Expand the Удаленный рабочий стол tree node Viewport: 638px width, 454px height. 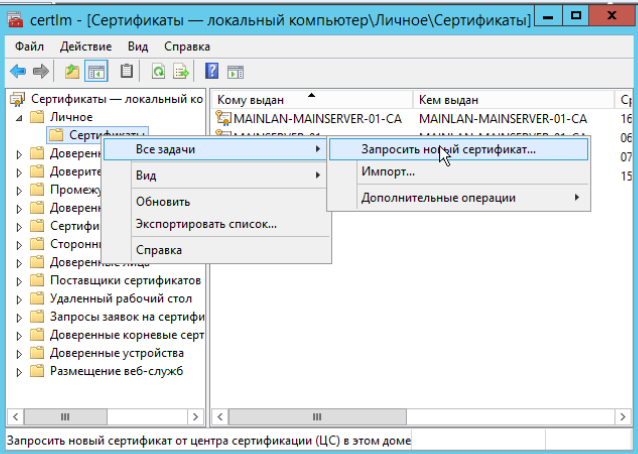click(x=20, y=299)
